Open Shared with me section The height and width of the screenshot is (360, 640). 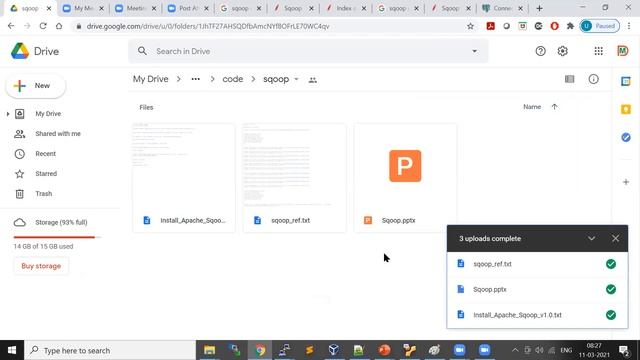click(58, 134)
